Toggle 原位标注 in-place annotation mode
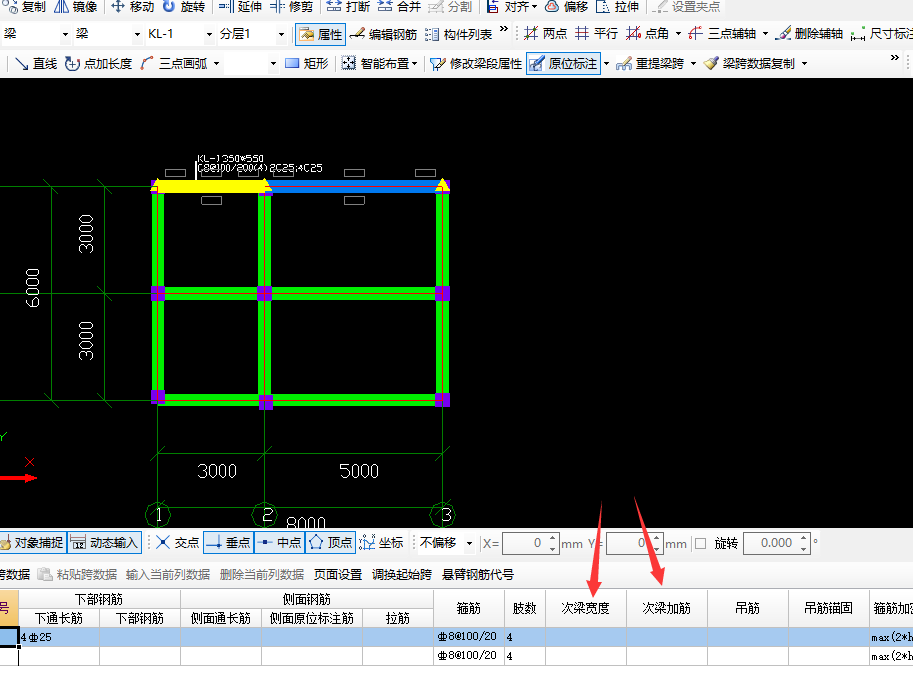This screenshot has height=690, width=913. 563,63
